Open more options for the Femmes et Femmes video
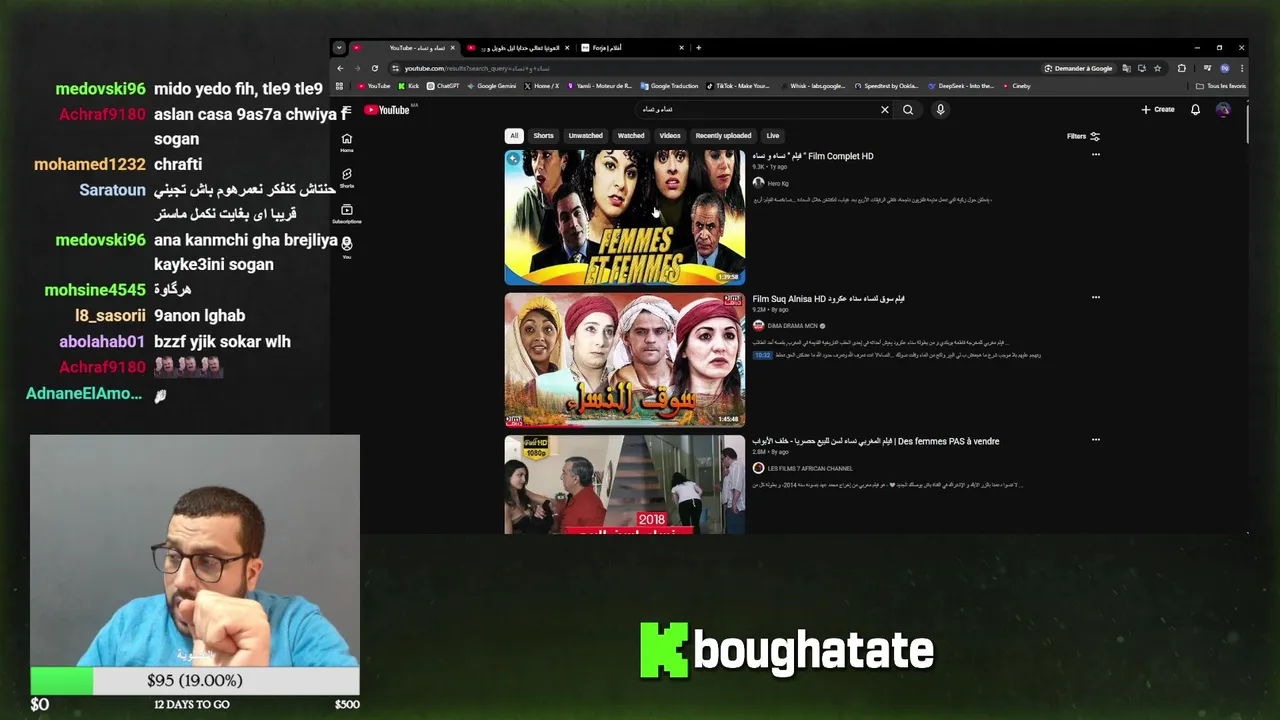This screenshot has width=1280, height=720. [1096, 155]
